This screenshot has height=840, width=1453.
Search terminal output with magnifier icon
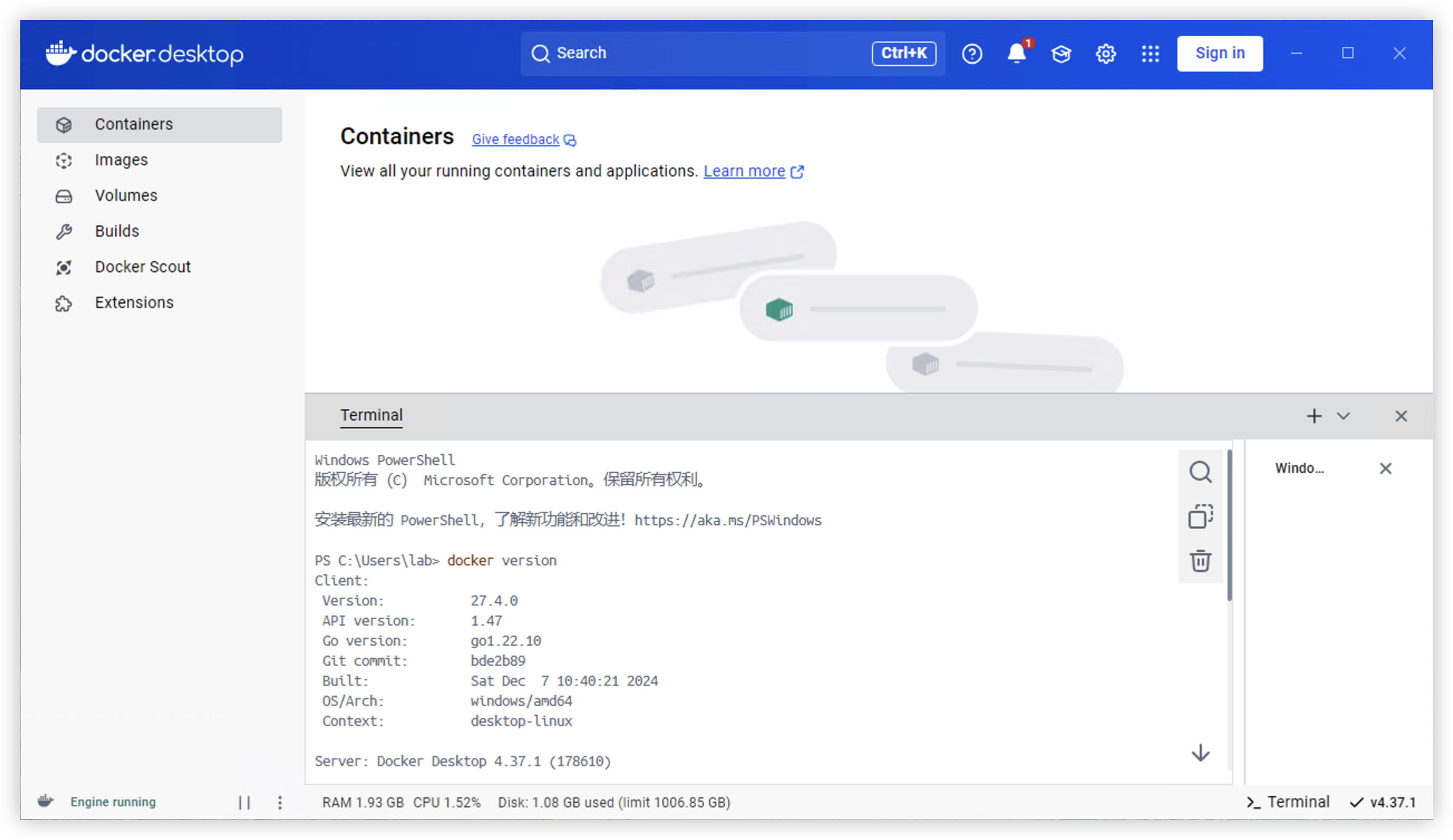(x=1201, y=472)
